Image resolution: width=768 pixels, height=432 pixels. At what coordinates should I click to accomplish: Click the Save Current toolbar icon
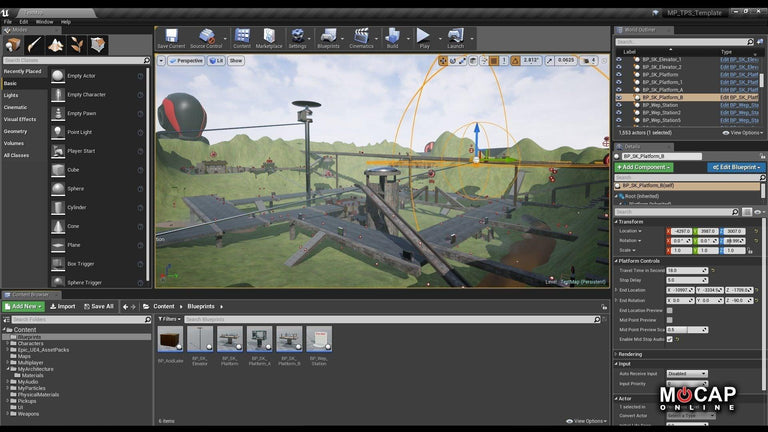point(171,37)
